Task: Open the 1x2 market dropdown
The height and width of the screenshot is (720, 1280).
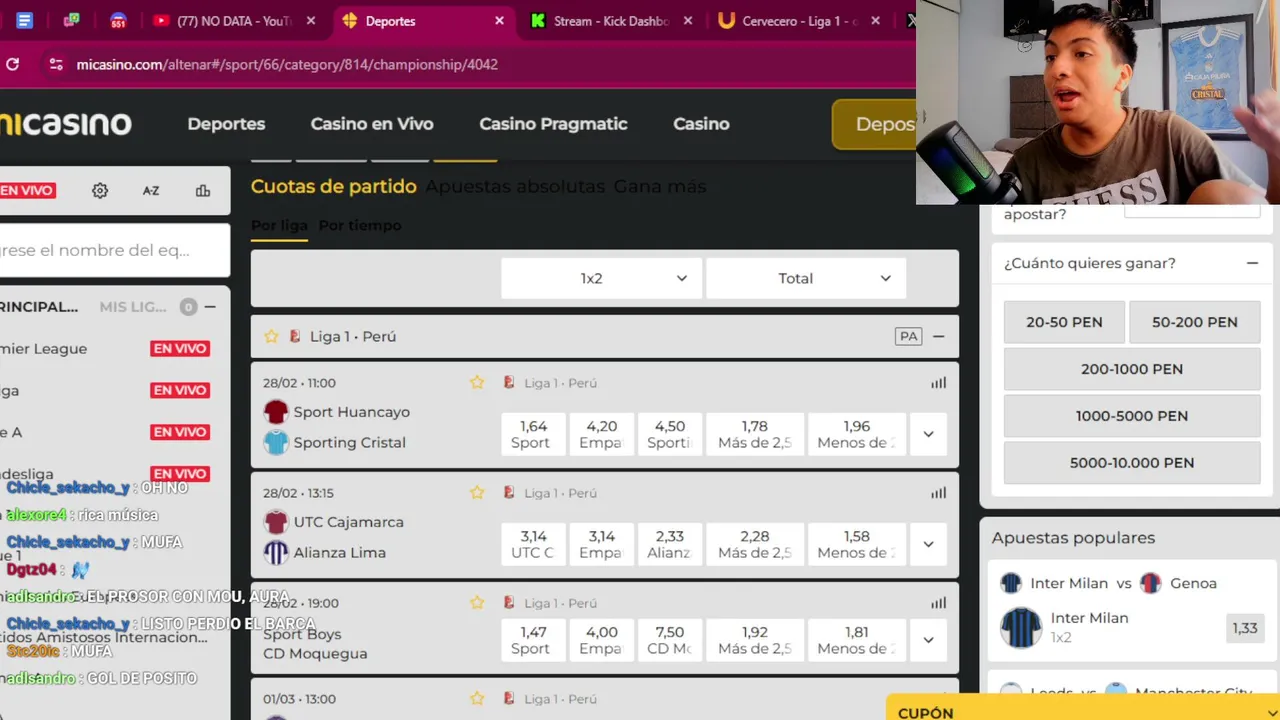Action: [x=601, y=278]
